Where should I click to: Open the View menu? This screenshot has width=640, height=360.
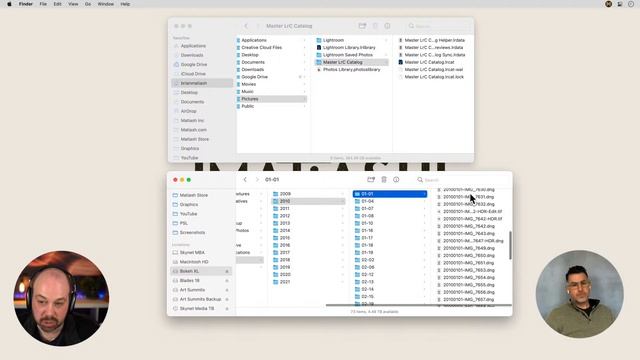[x=73, y=4]
